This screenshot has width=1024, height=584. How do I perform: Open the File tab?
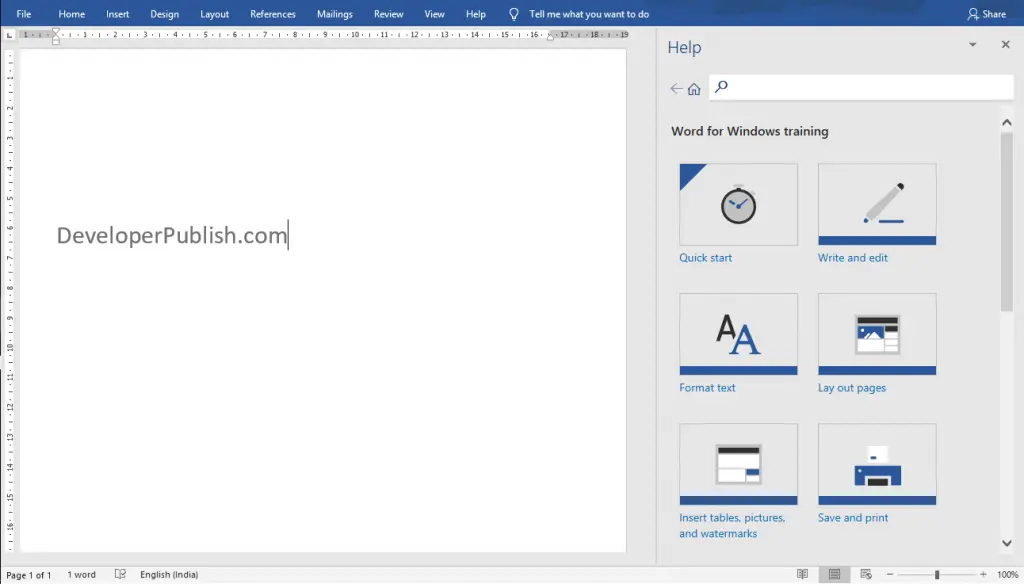(24, 14)
